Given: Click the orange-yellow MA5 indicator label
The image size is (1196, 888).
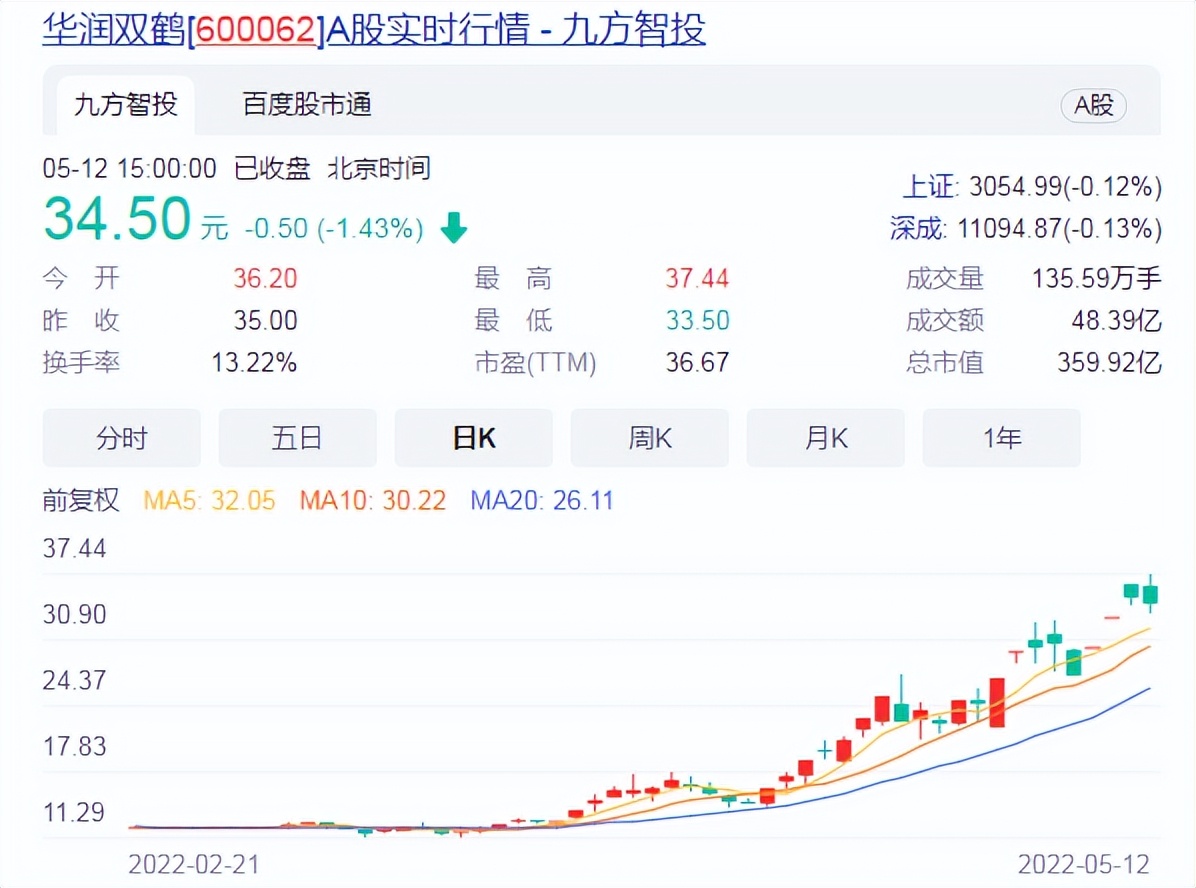Looking at the screenshot, I should [209, 500].
